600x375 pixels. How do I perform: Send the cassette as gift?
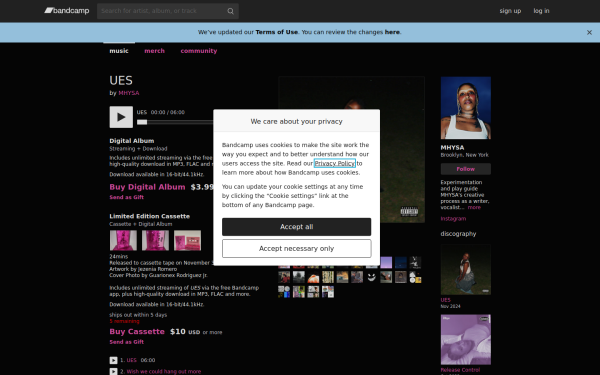click(x=127, y=342)
